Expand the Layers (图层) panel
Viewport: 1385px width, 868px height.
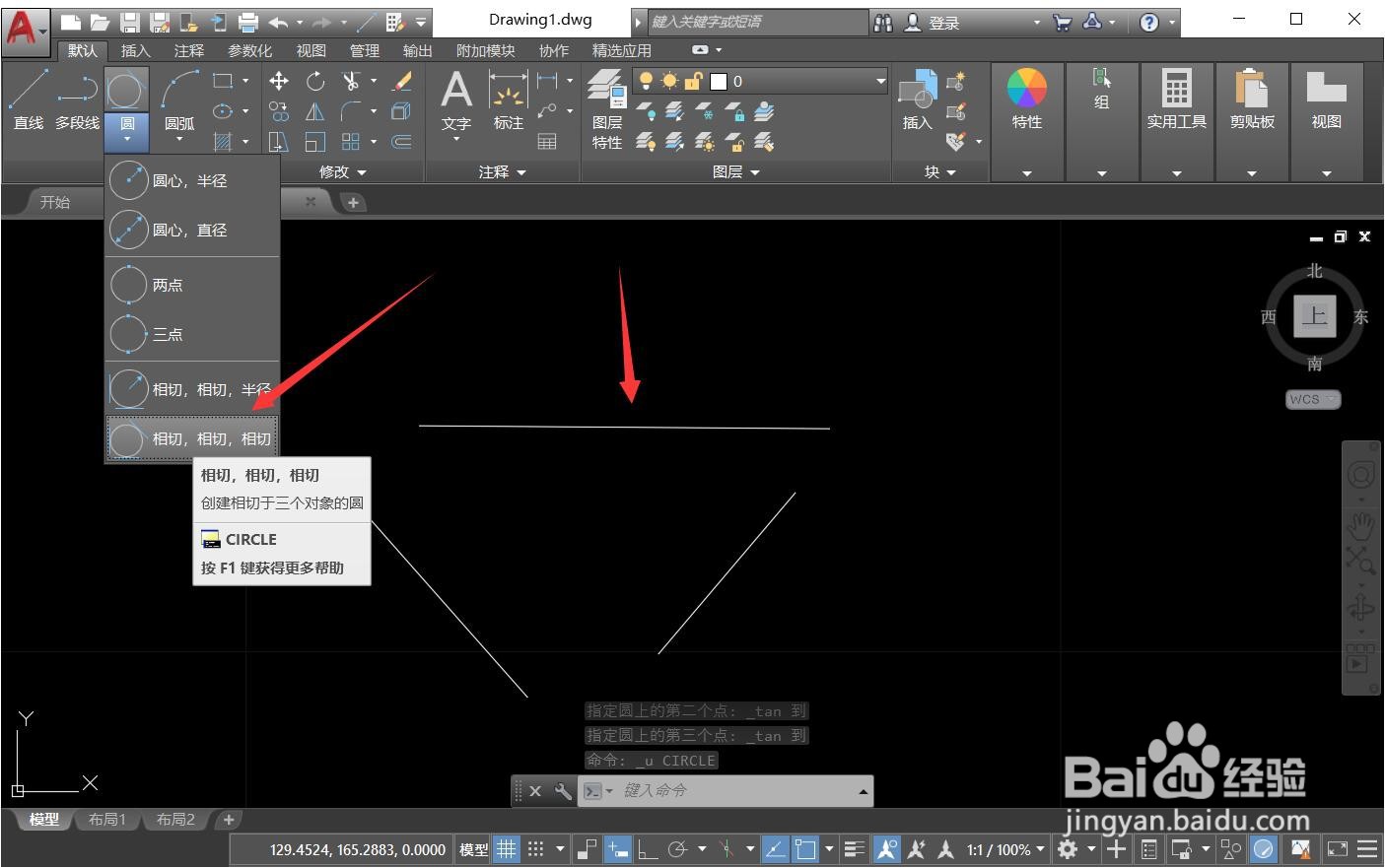[736, 171]
